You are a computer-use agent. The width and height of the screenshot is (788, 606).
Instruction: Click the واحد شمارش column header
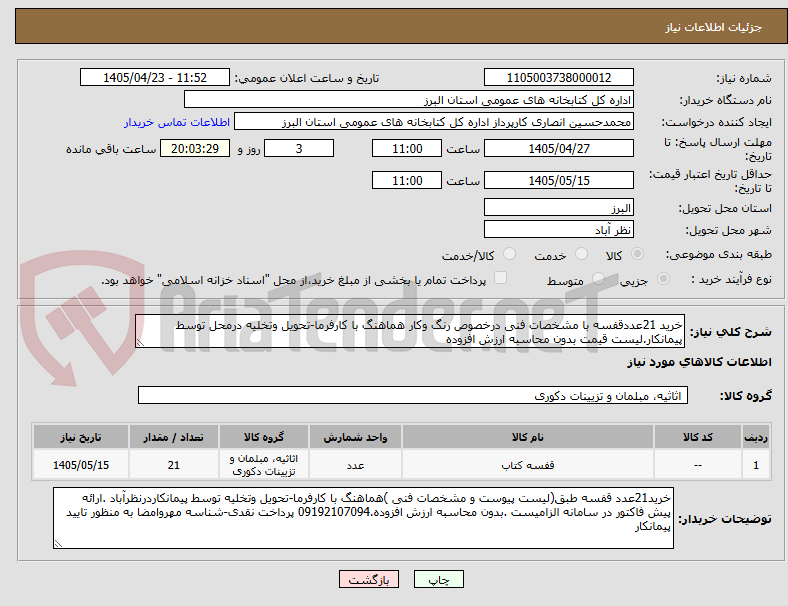pos(355,437)
